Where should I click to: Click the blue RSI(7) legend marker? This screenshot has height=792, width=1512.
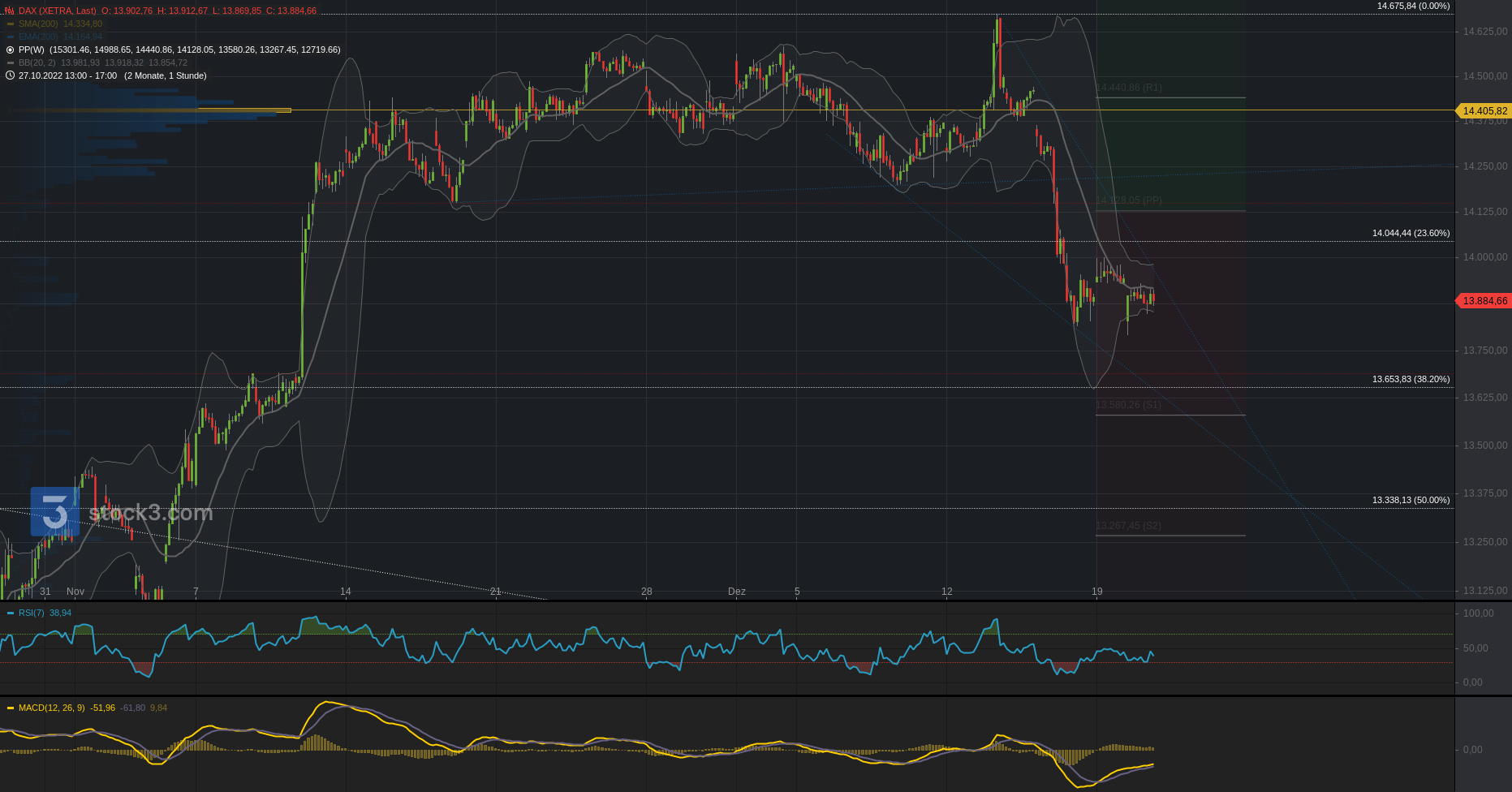(10, 613)
